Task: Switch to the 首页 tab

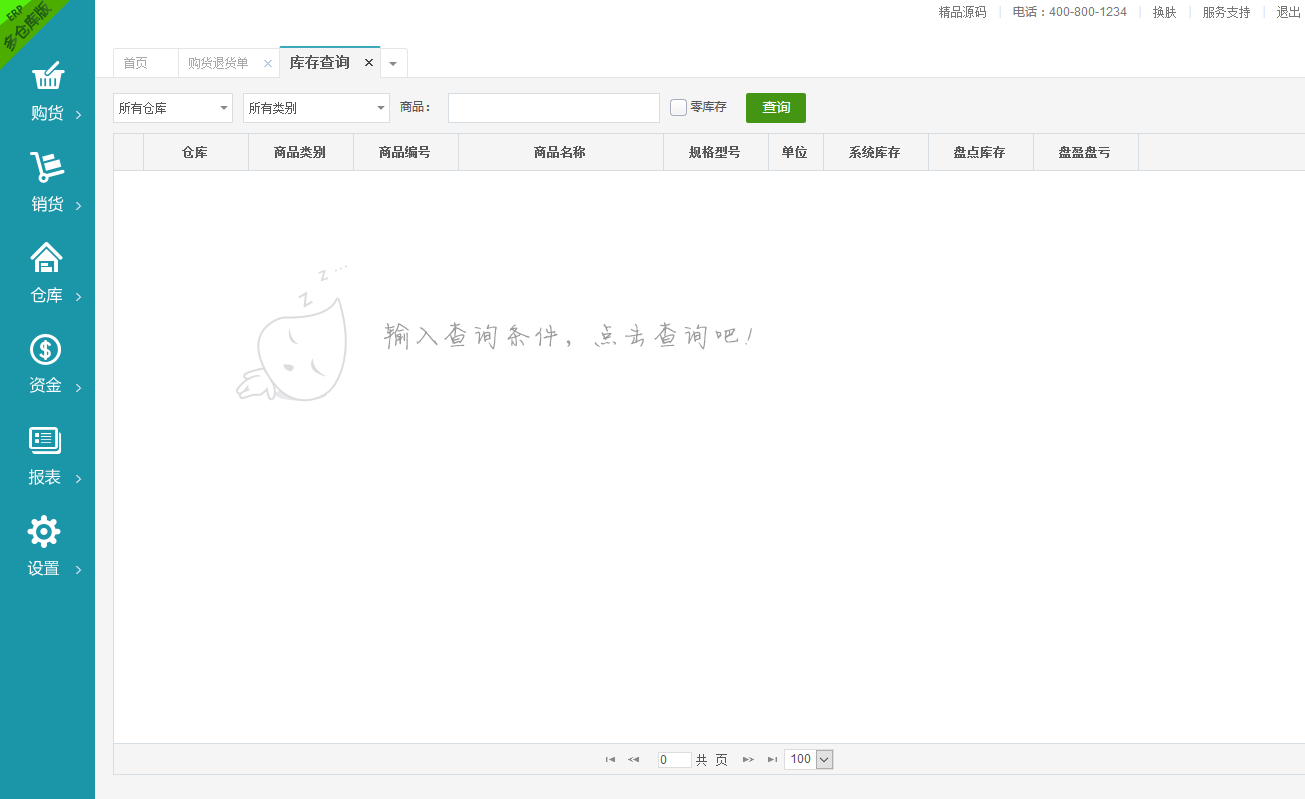Action: point(135,63)
